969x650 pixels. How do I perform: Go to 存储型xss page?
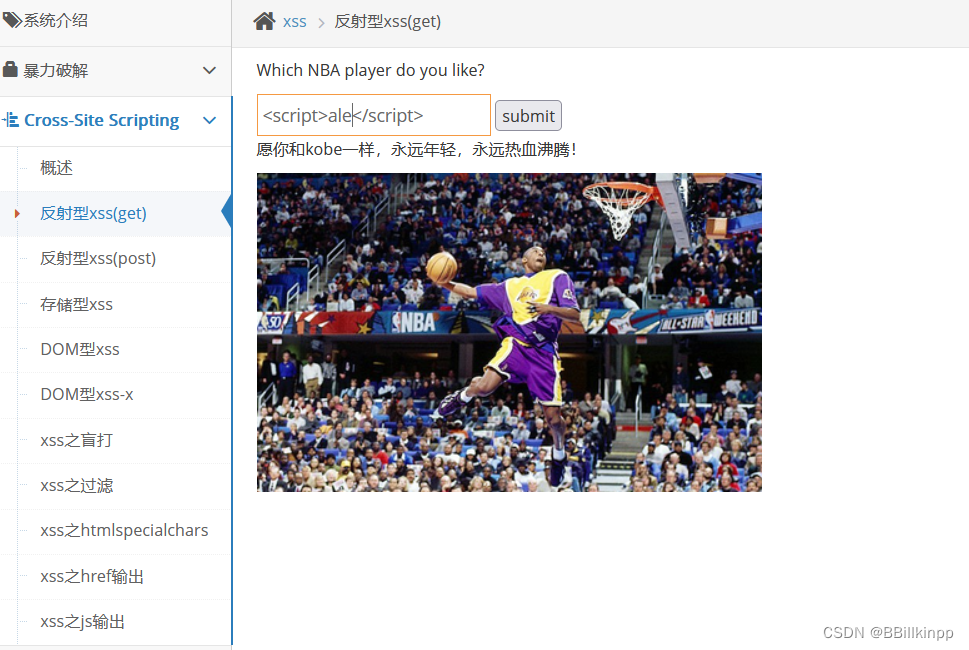coord(77,304)
